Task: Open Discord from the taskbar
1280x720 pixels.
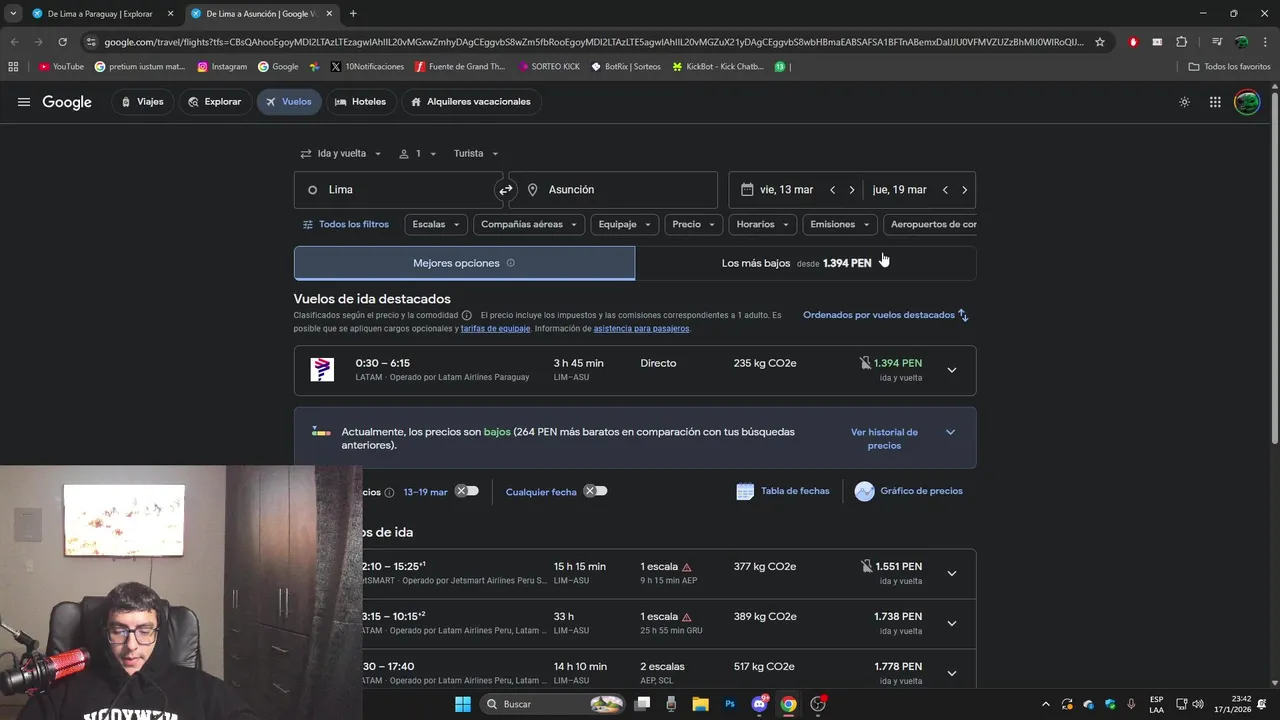Action: tap(760, 704)
